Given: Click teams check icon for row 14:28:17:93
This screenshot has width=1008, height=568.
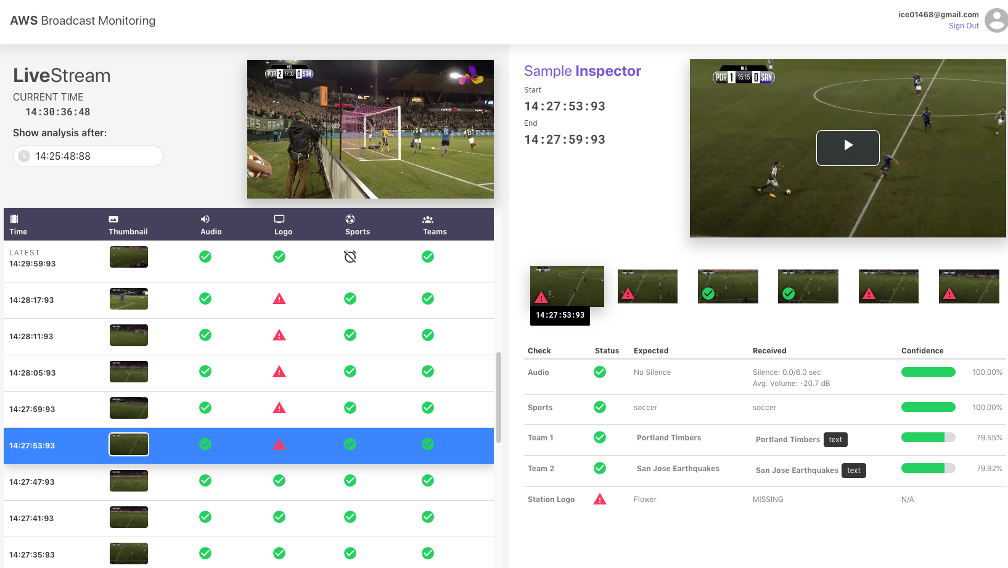Looking at the screenshot, I should tap(428, 299).
